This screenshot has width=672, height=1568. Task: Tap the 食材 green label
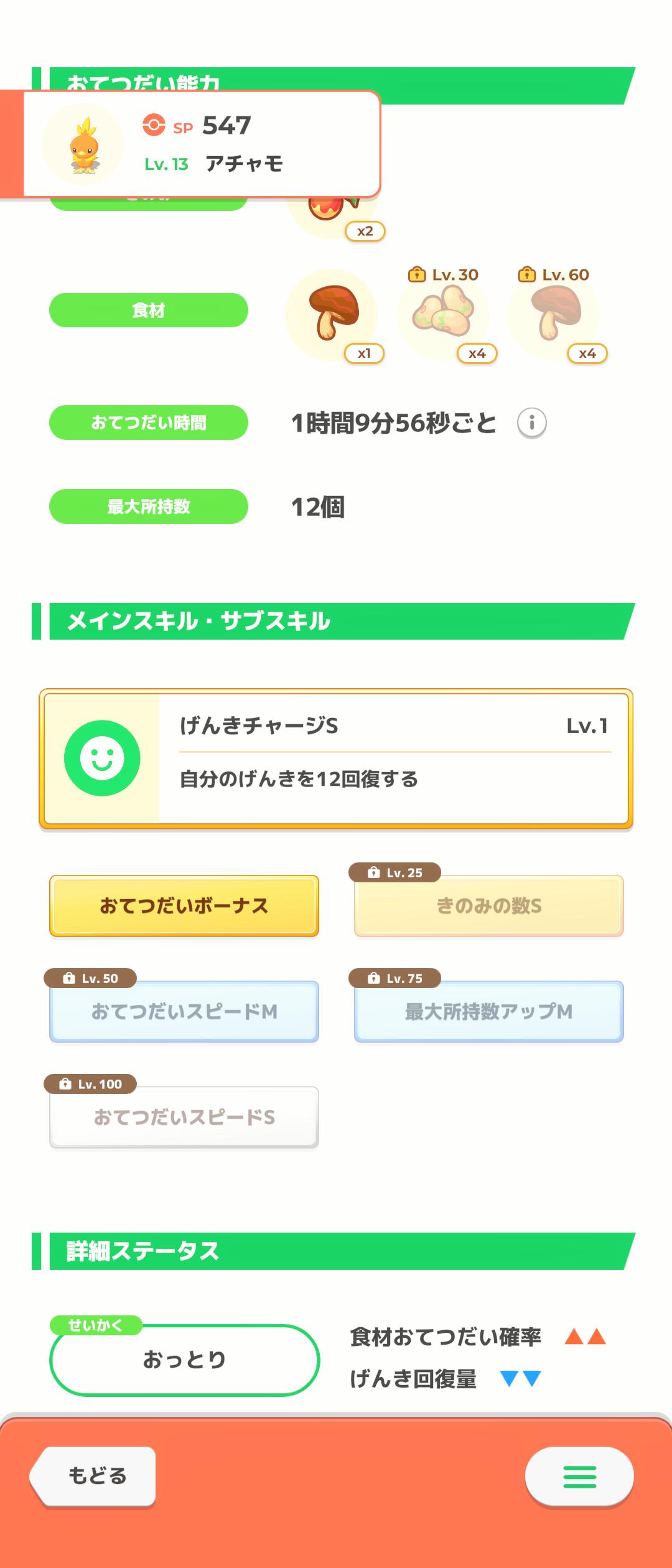pos(149,310)
